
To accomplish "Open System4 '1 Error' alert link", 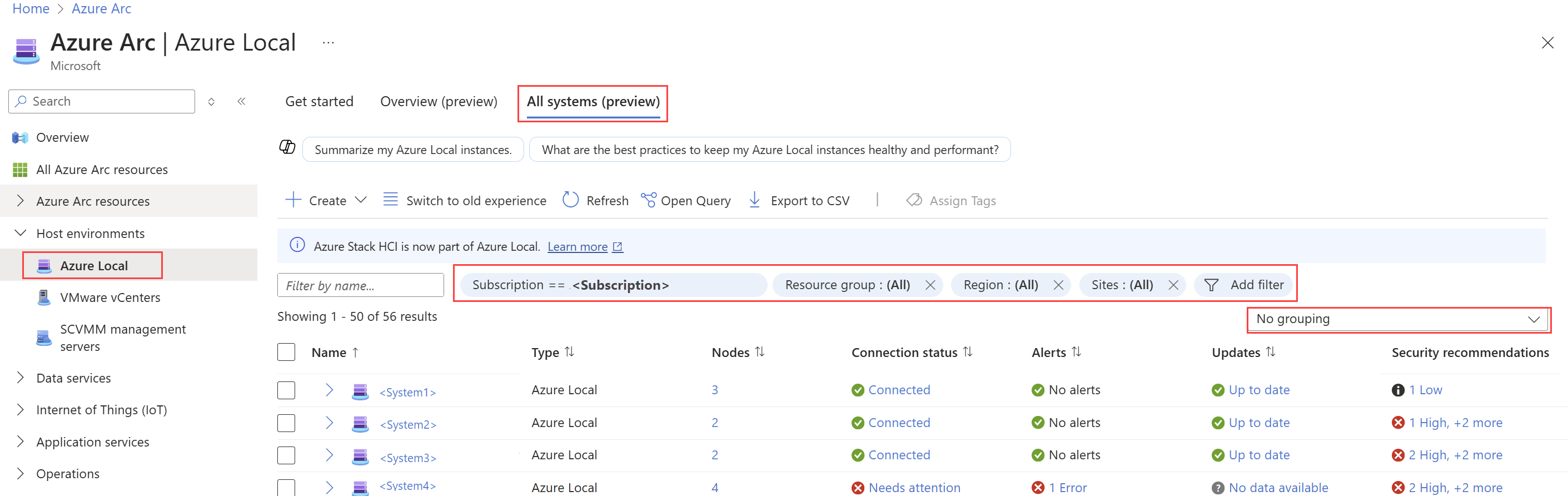I will click(x=1067, y=488).
